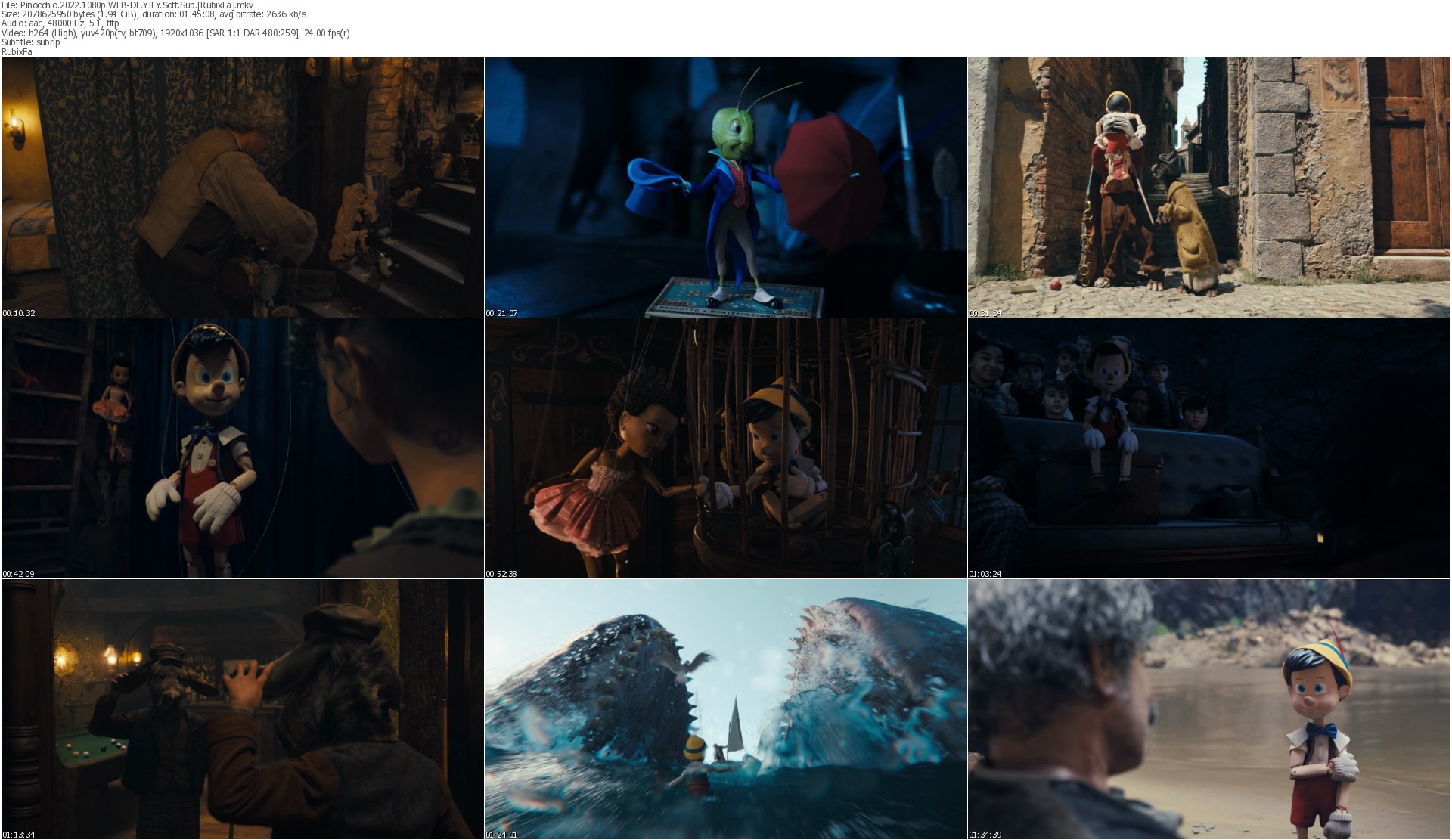Click the 01:13:34 timestamp label

coord(18,835)
